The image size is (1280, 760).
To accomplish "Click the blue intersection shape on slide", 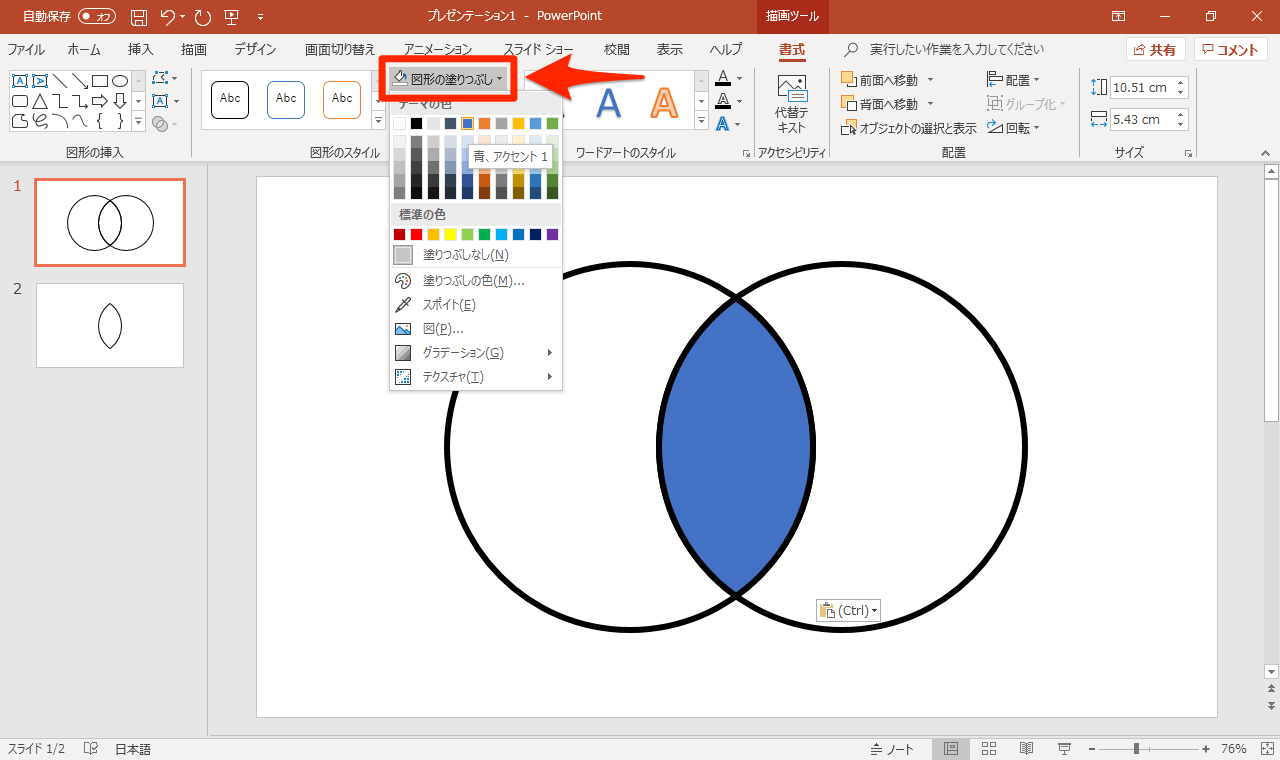I will coord(736,446).
